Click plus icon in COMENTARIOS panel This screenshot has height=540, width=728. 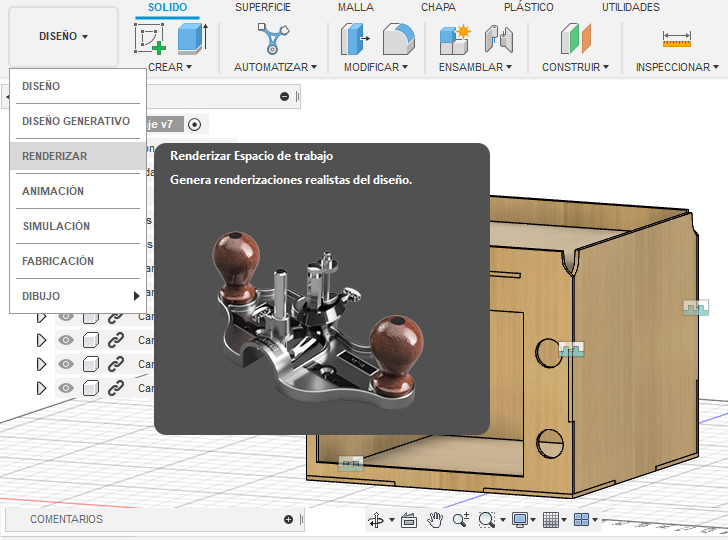(288, 519)
